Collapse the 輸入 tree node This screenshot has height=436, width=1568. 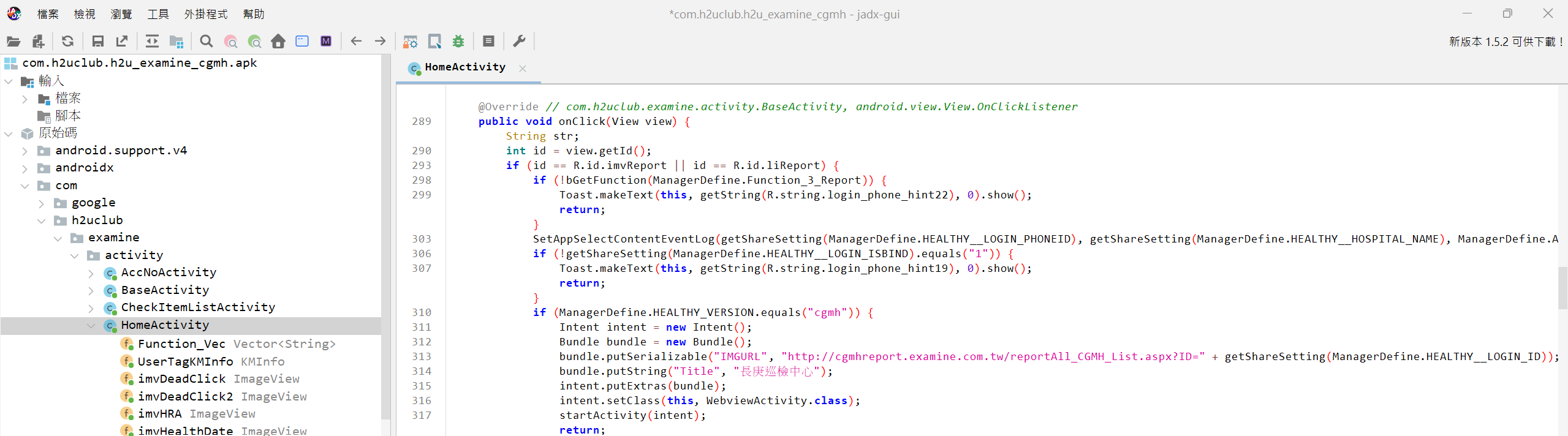coord(9,81)
